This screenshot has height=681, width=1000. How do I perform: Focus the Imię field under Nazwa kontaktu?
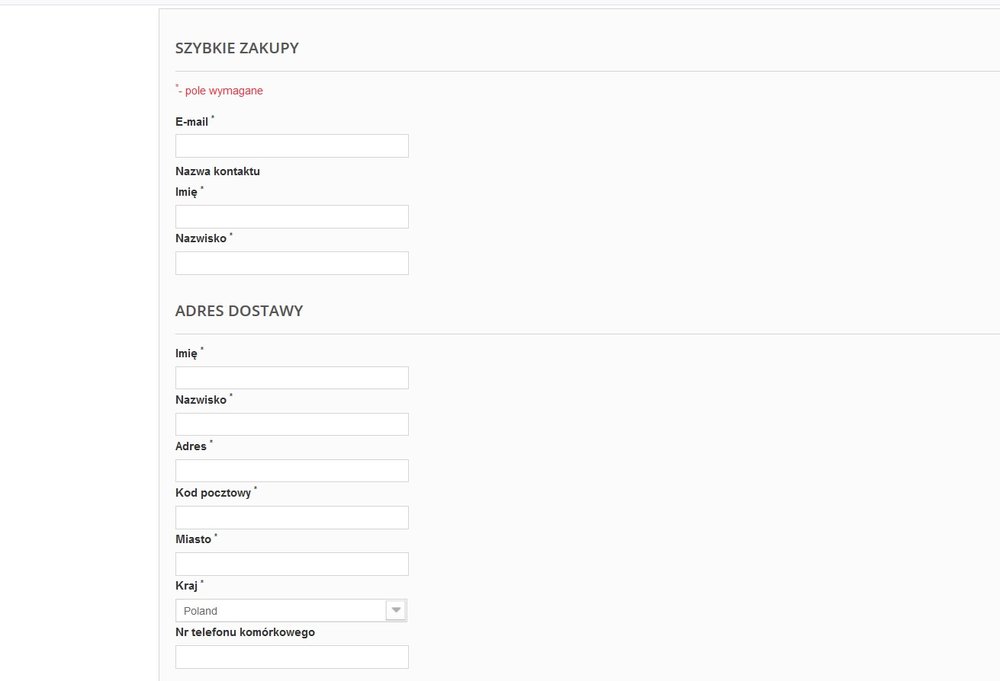[x=291, y=217]
